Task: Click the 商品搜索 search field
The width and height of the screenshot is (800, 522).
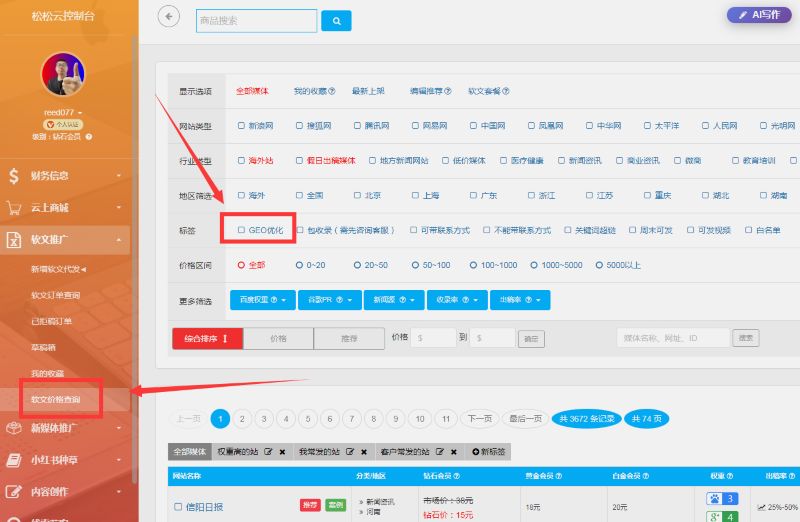Action: coord(256,21)
